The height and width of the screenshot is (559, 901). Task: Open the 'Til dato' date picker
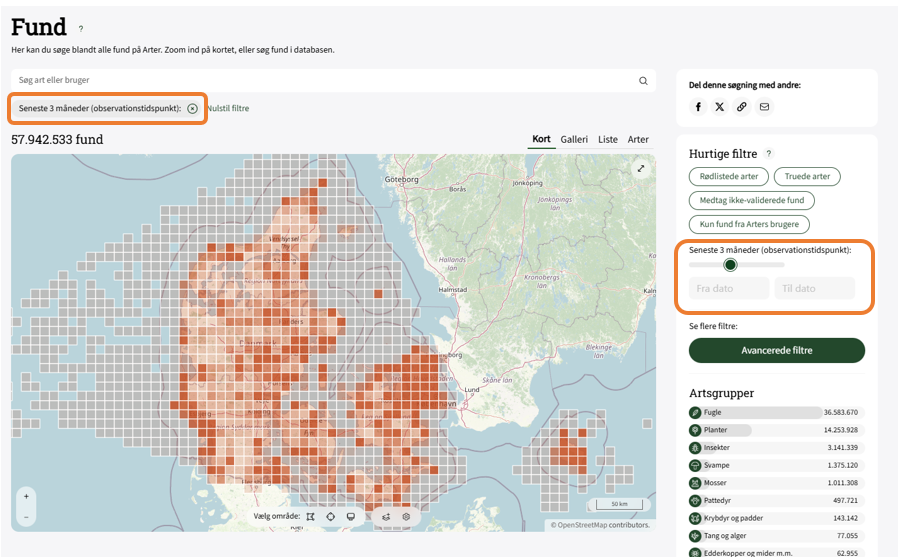point(814,288)
